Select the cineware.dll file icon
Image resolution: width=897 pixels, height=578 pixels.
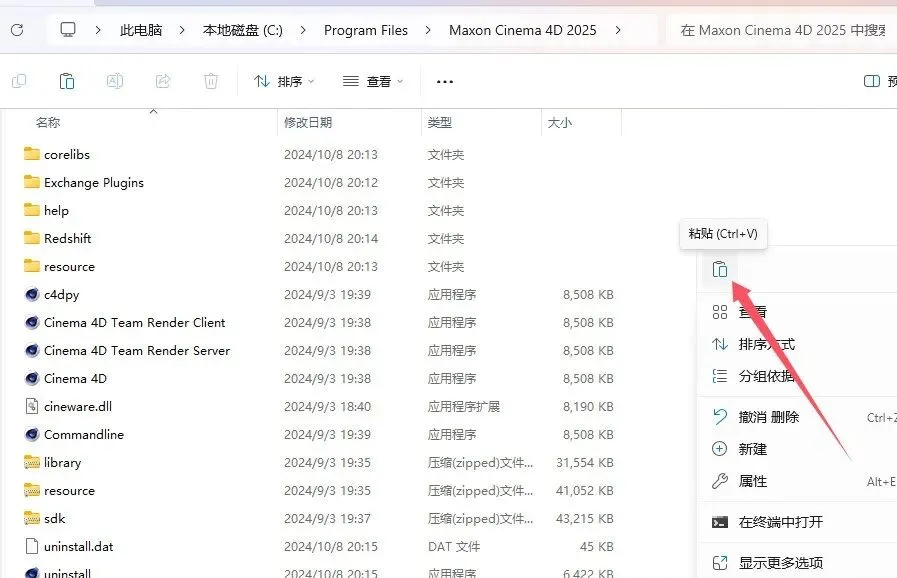32,406
